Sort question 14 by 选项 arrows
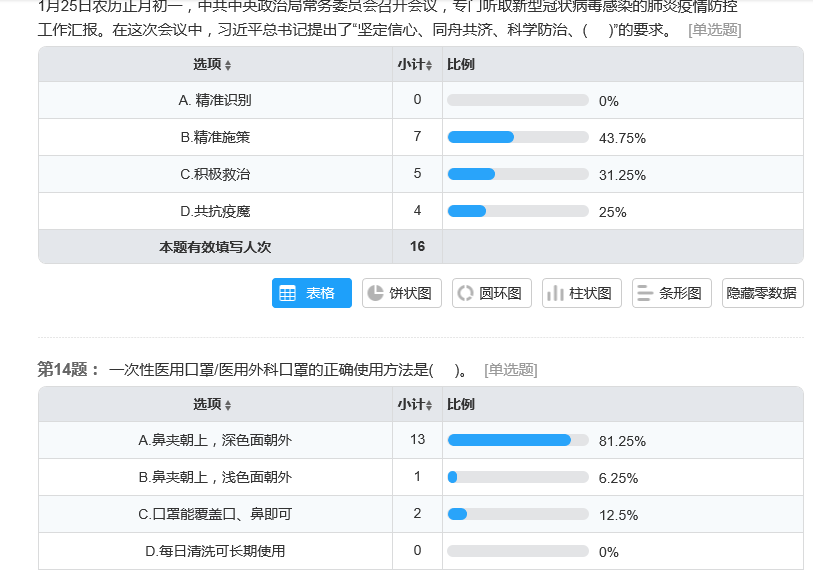The width and height of the screenshot is (813, 570). pos(228,405)
